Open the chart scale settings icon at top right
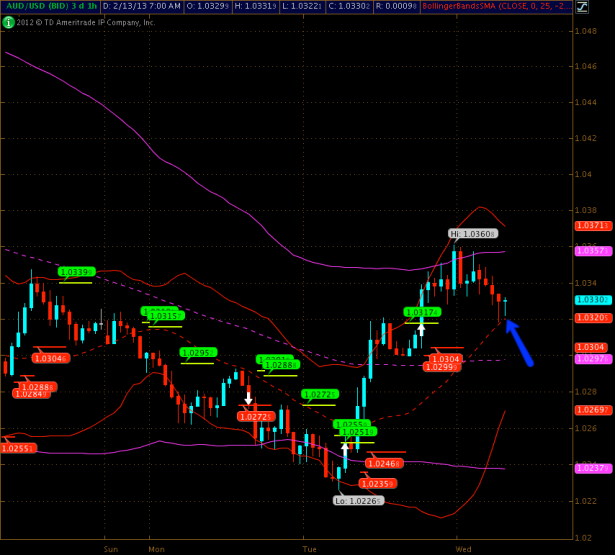 [582, 7]
